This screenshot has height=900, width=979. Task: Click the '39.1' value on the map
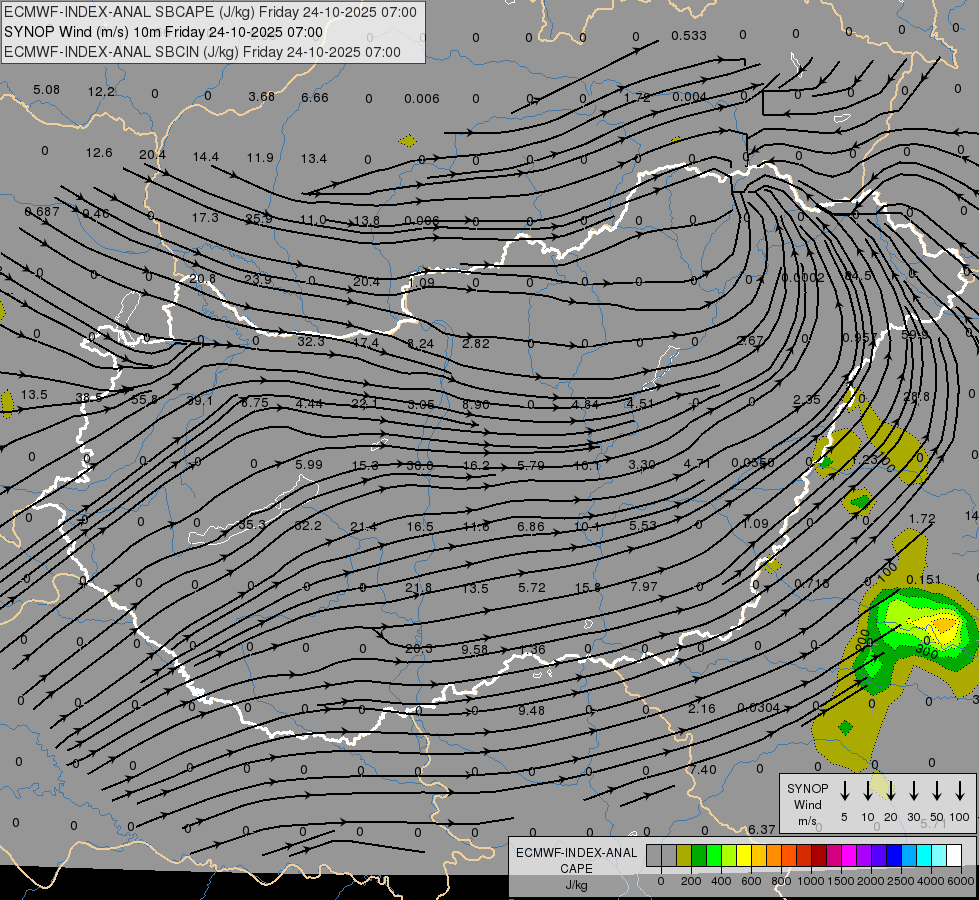point(199,400)
